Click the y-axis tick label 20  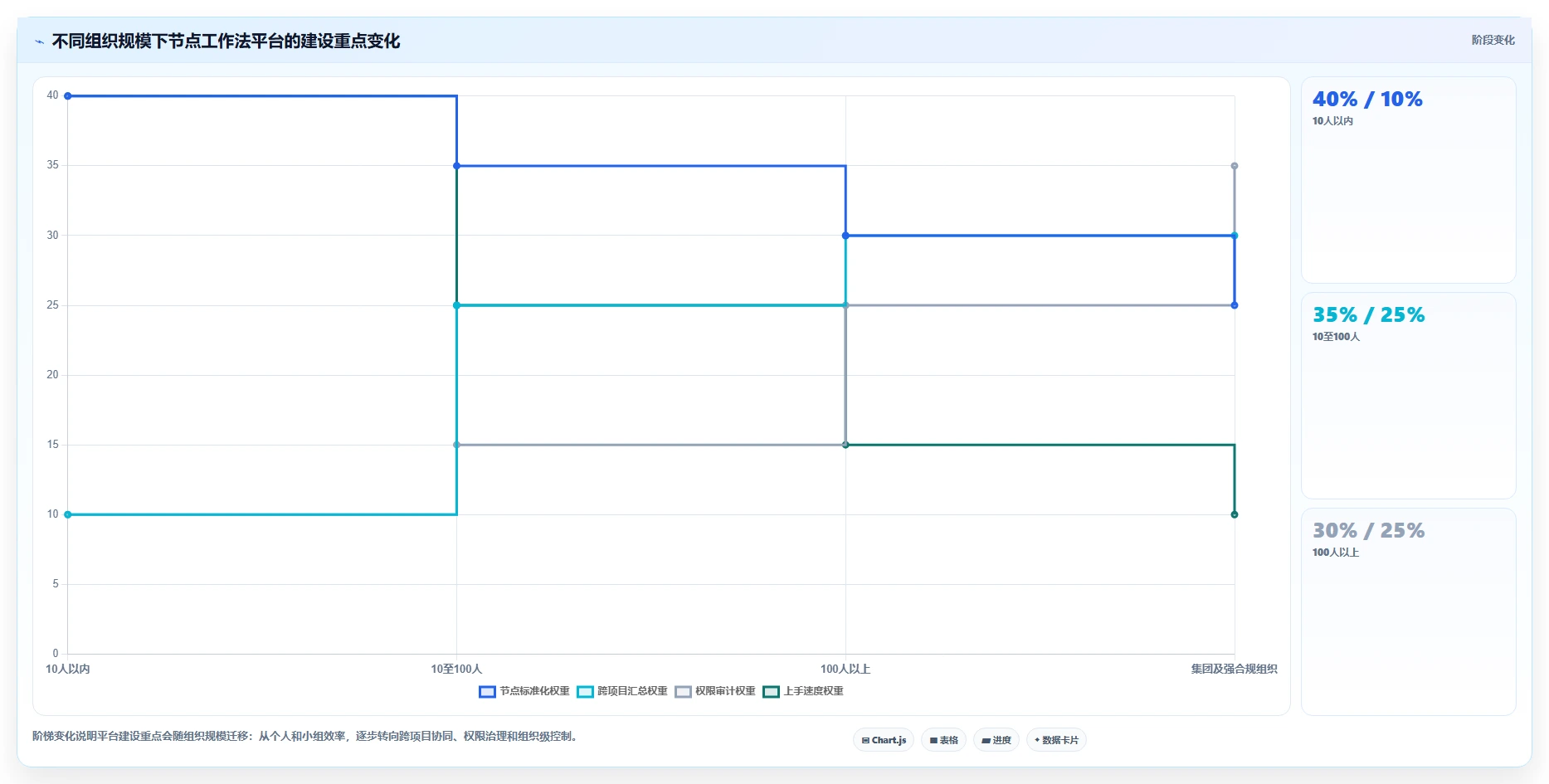point(52,375)
